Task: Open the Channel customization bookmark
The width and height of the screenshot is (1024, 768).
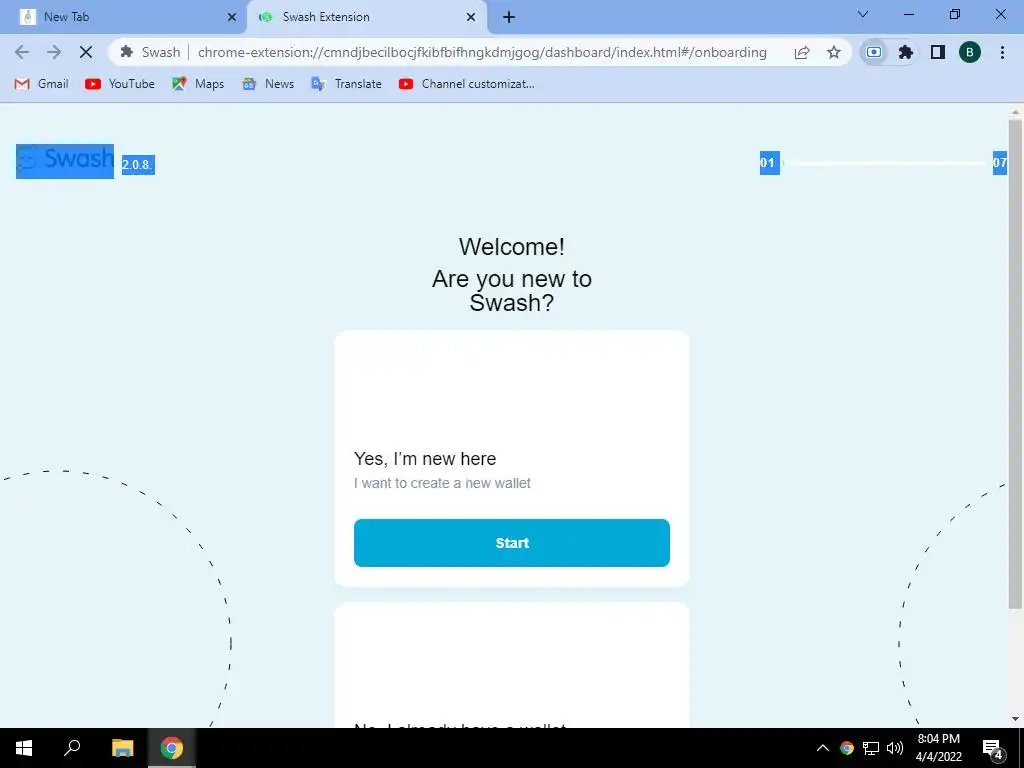Action: [466, 84]
